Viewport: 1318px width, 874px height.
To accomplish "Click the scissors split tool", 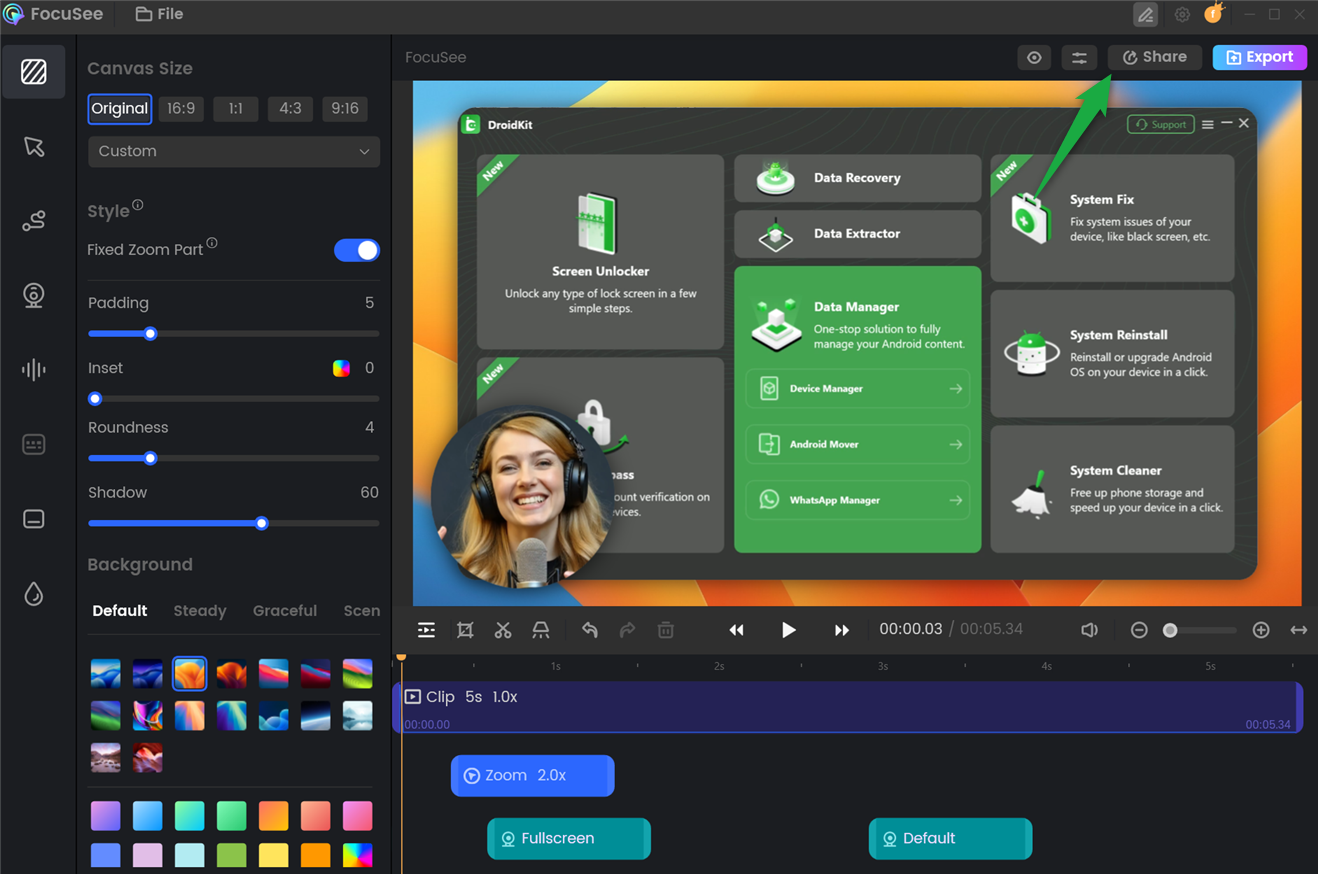I will click(x=503, y=630).
